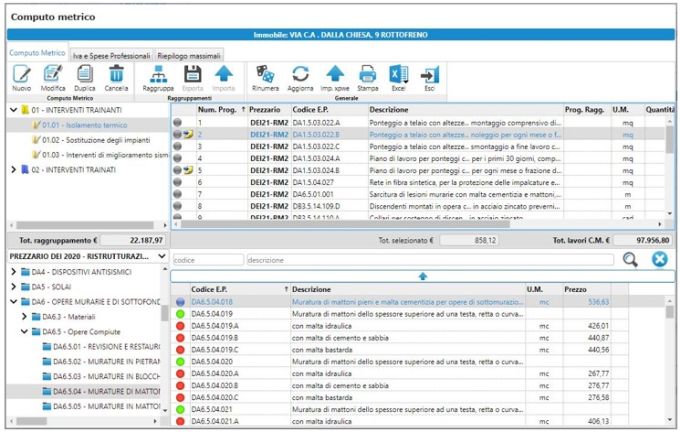Click the blue clear search X button
Viewport: 680px width, 432px height.
pyautogui.click(x=660, y=259)
